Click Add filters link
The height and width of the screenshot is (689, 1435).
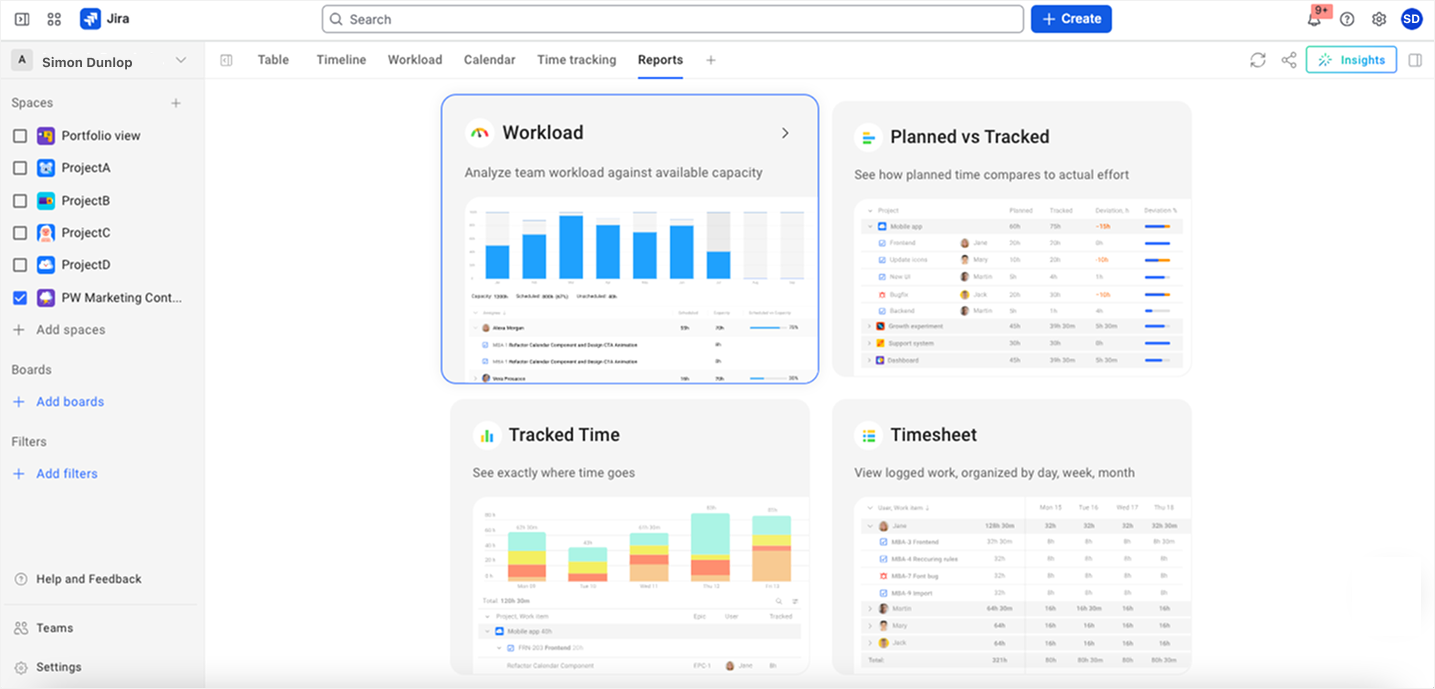pyautogui.click(x=55, y=474)
